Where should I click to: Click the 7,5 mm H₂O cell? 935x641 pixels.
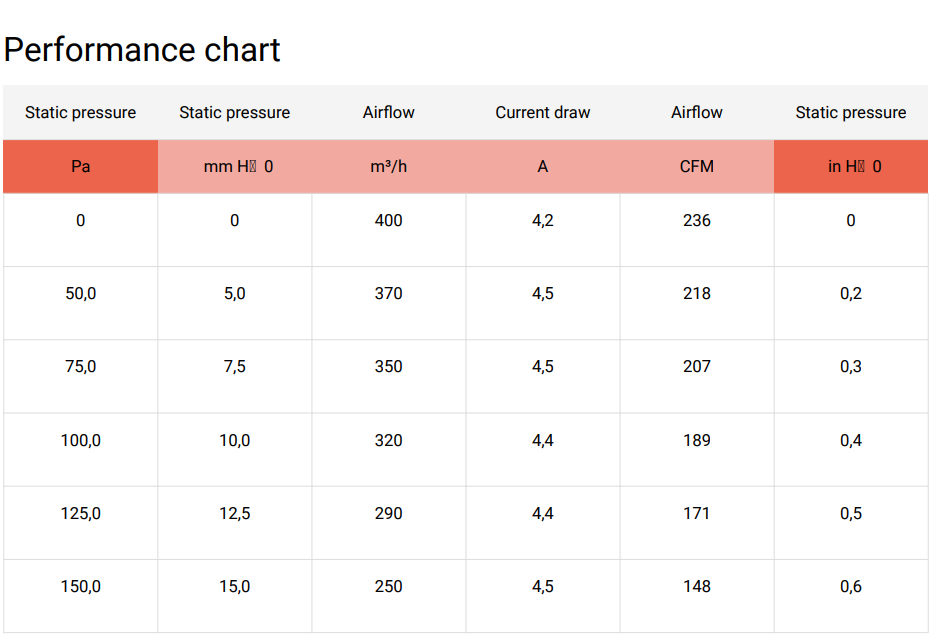tap(235, 376)
